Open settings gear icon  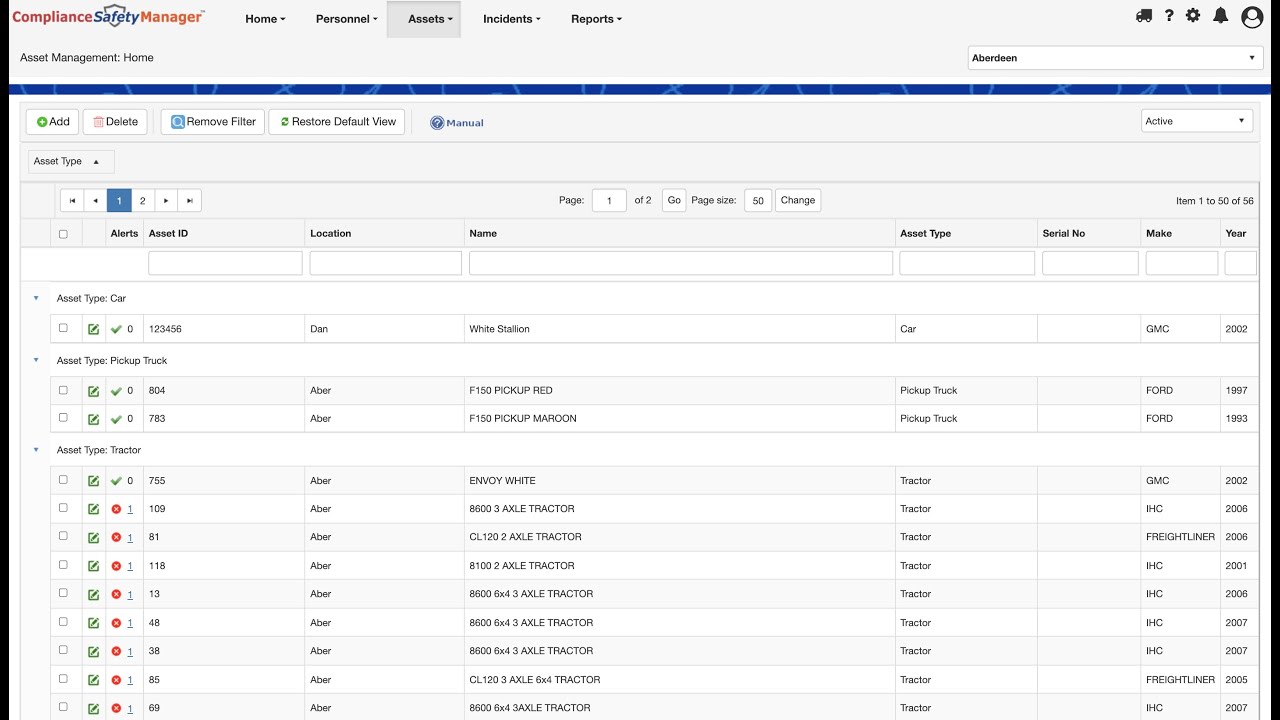pyautogui.click(x=1193, y=16)
